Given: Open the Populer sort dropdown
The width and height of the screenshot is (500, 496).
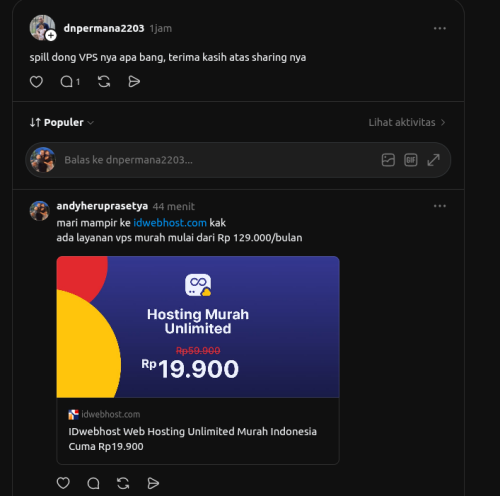Looking at the screenshot, I should click(62, 123).
